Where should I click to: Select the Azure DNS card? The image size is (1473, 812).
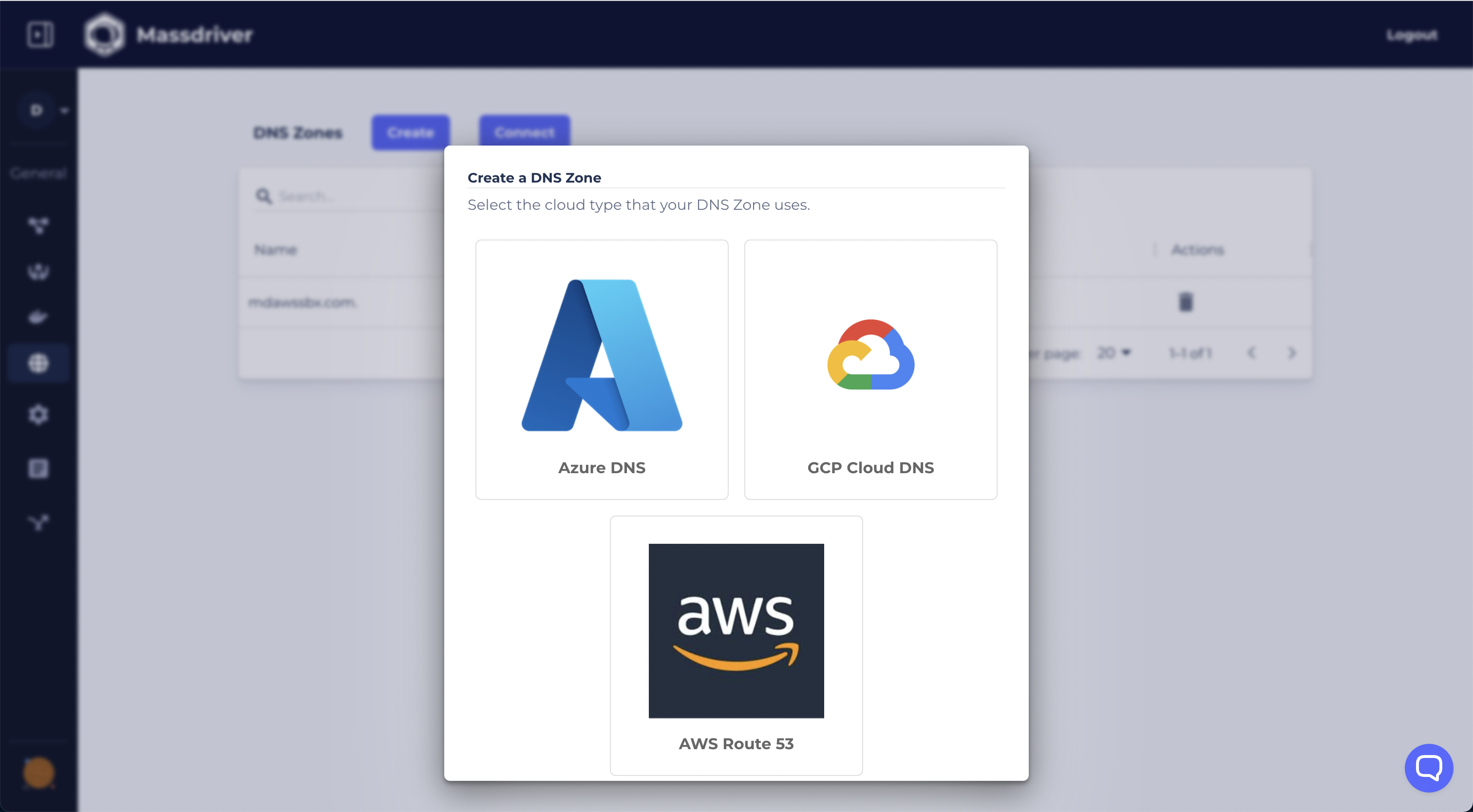coord(602,369)
